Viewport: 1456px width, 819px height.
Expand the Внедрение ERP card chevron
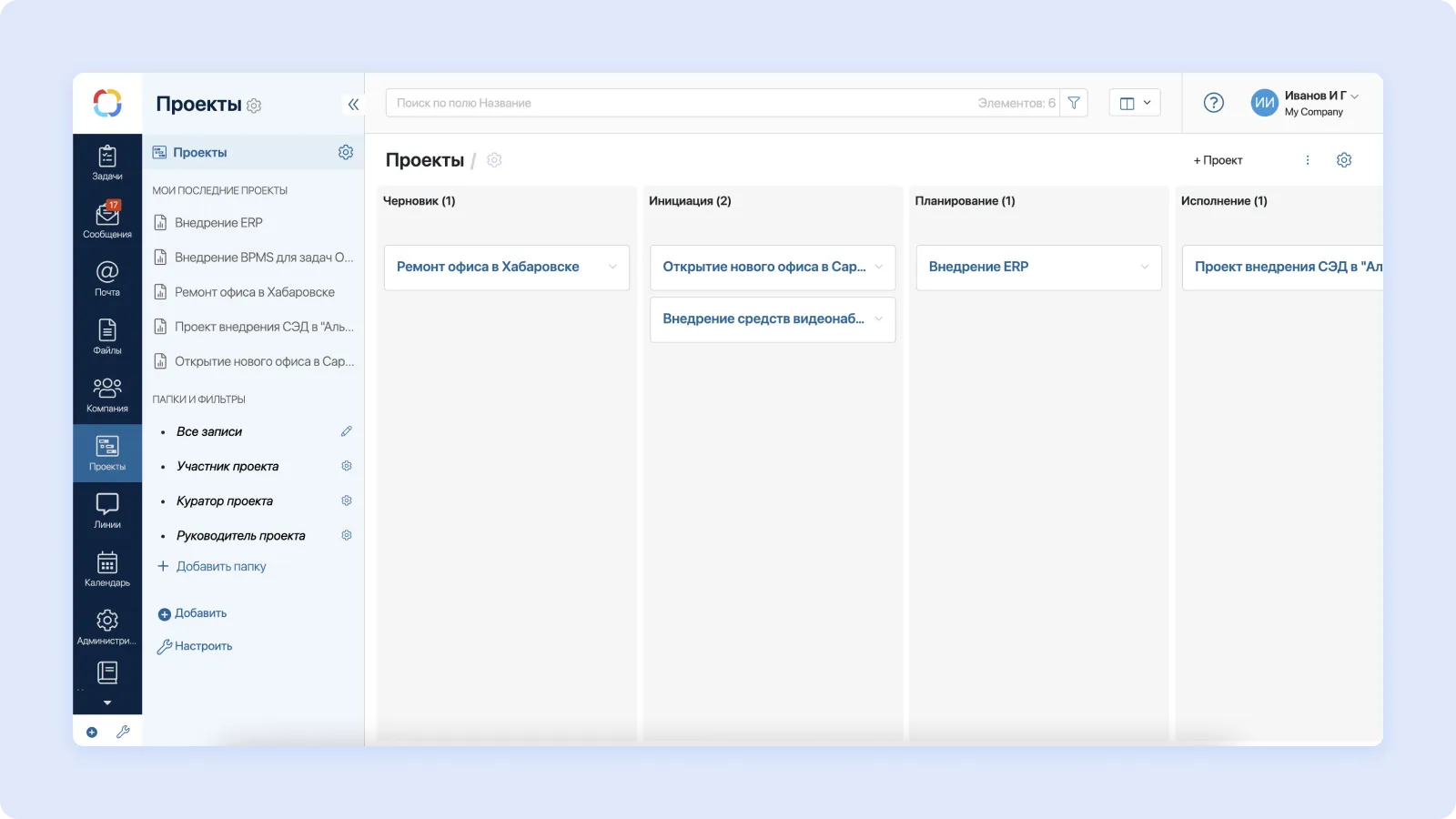1144,267
